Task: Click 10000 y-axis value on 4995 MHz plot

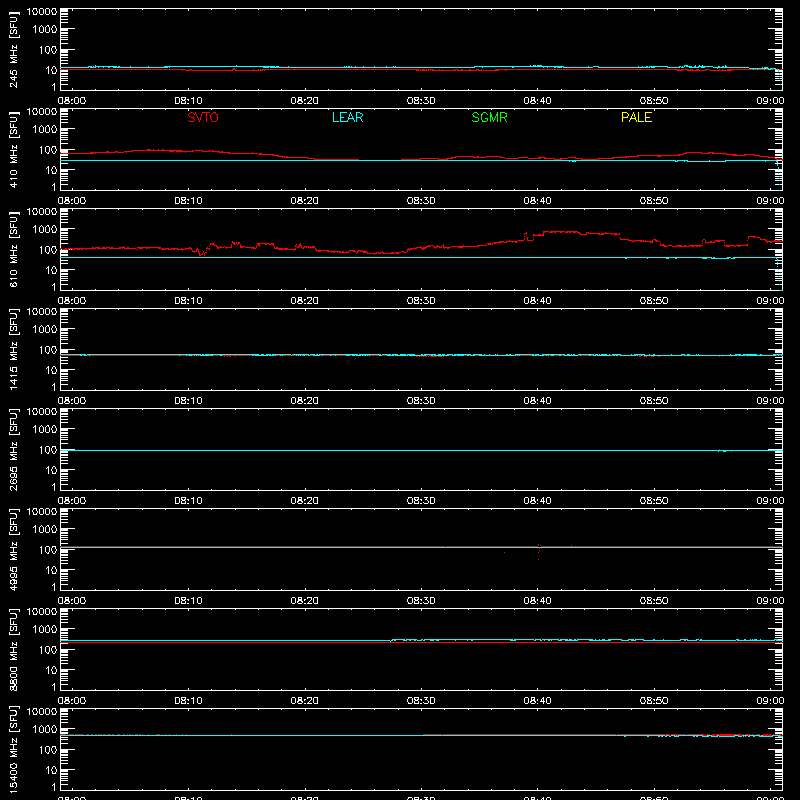Action: pos(42,512)
